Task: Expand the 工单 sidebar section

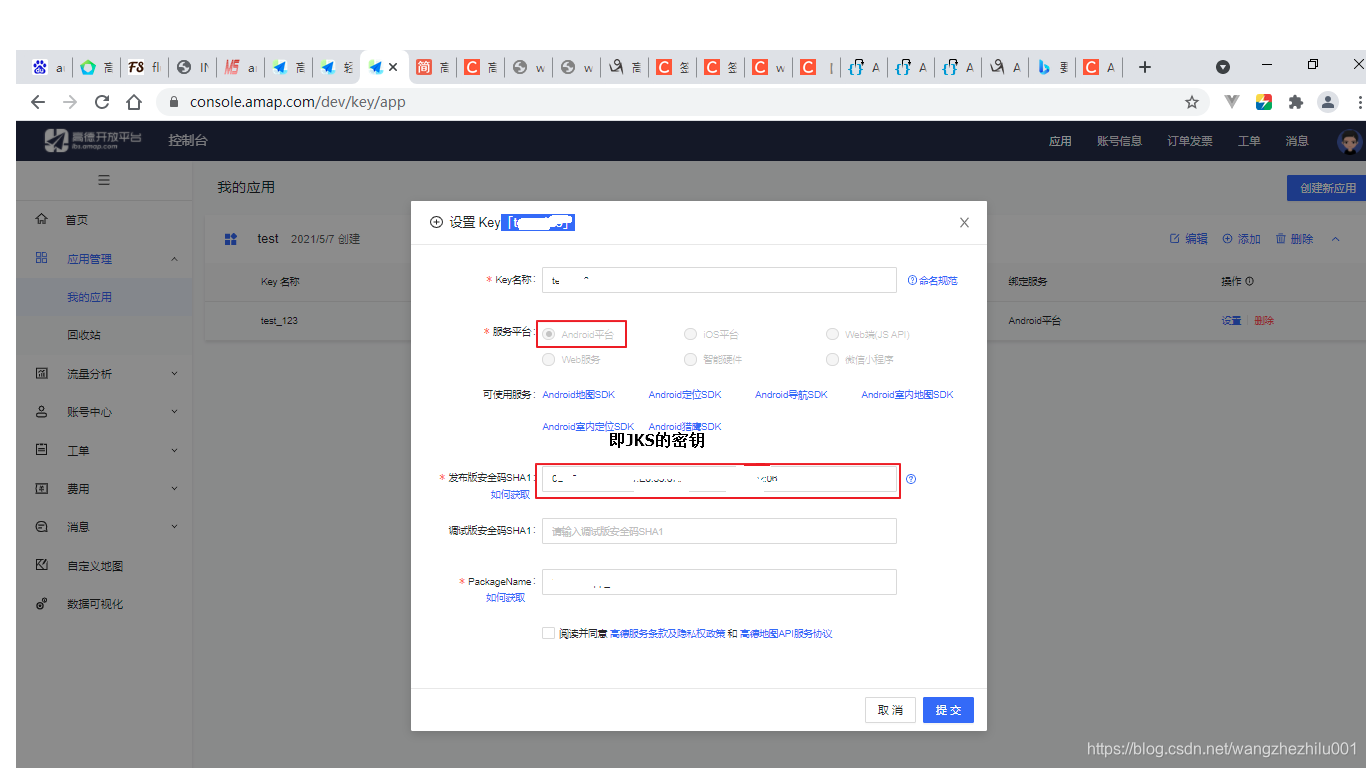Action: pos(175,450)
